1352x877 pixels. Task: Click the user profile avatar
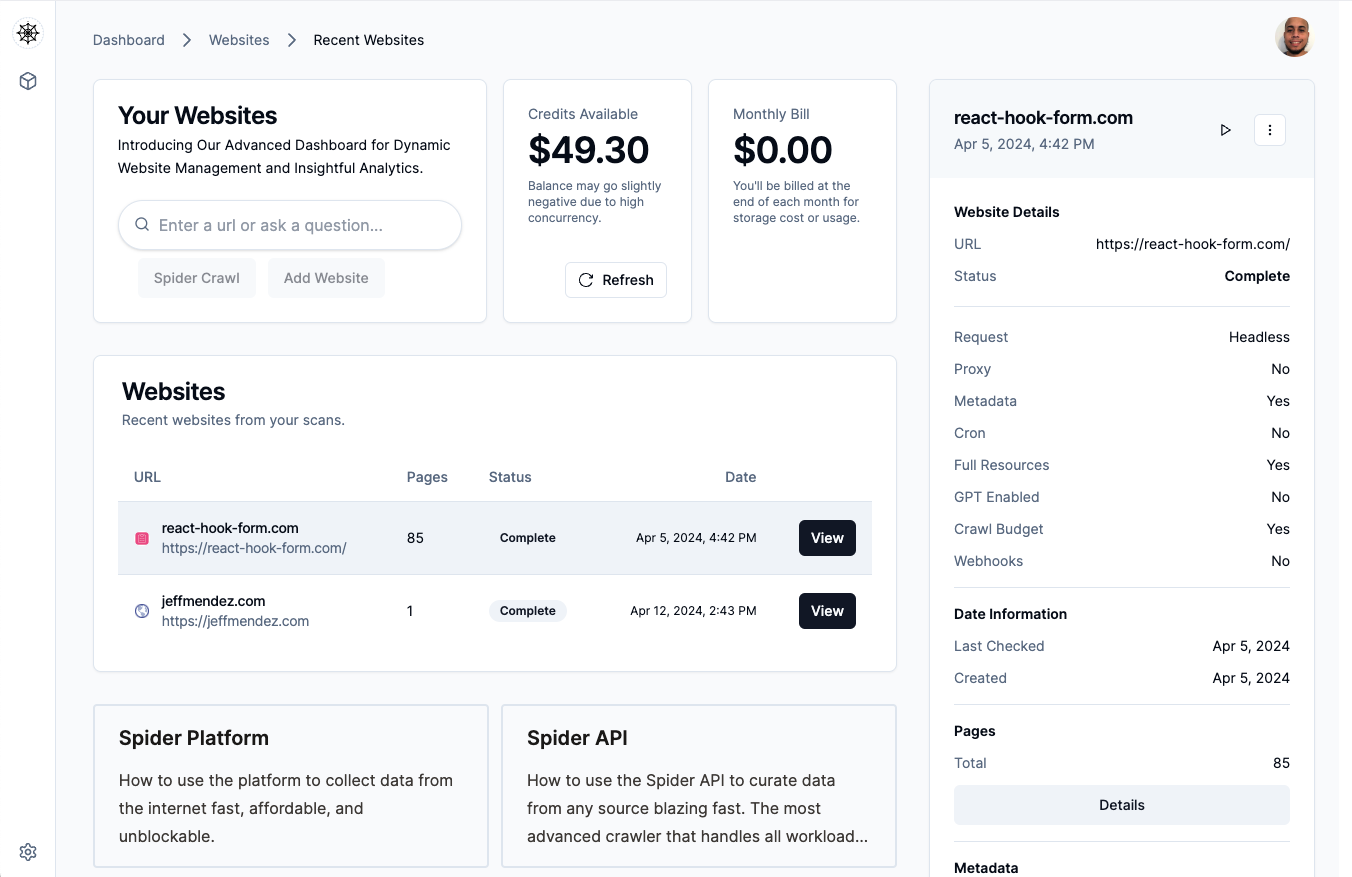1293,38
